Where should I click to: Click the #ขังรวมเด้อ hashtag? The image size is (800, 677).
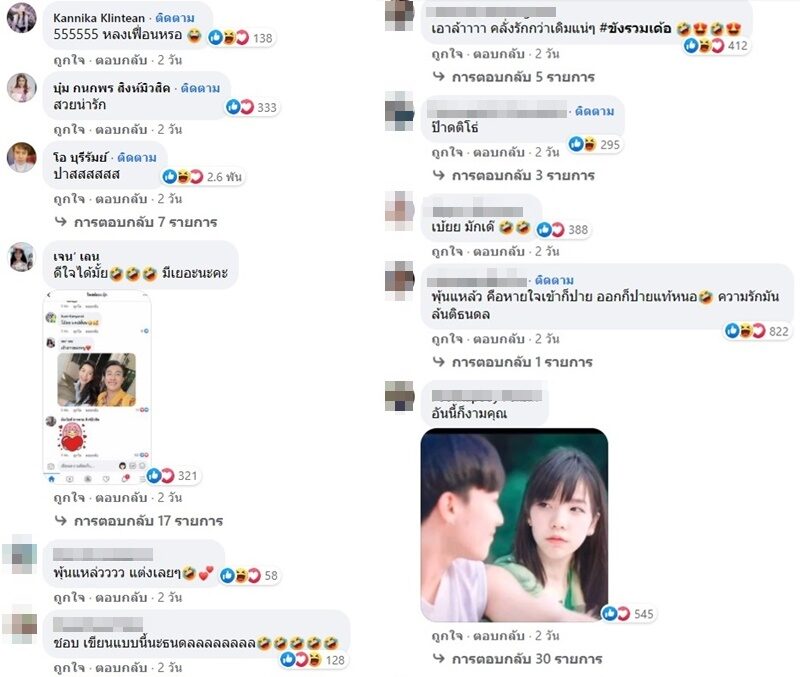636,29
